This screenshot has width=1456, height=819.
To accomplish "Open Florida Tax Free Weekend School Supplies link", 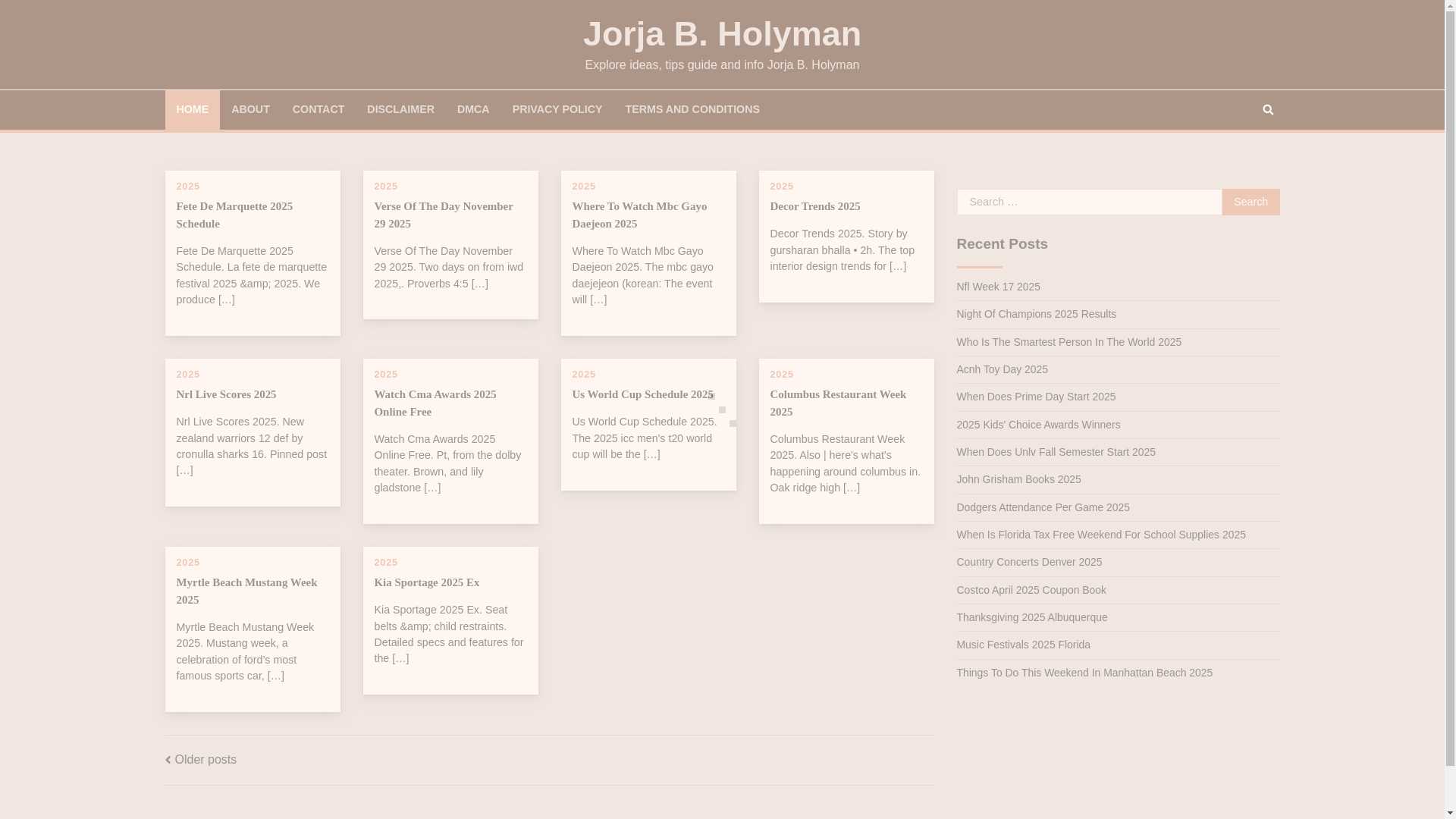I will [x=1101, y=535].
